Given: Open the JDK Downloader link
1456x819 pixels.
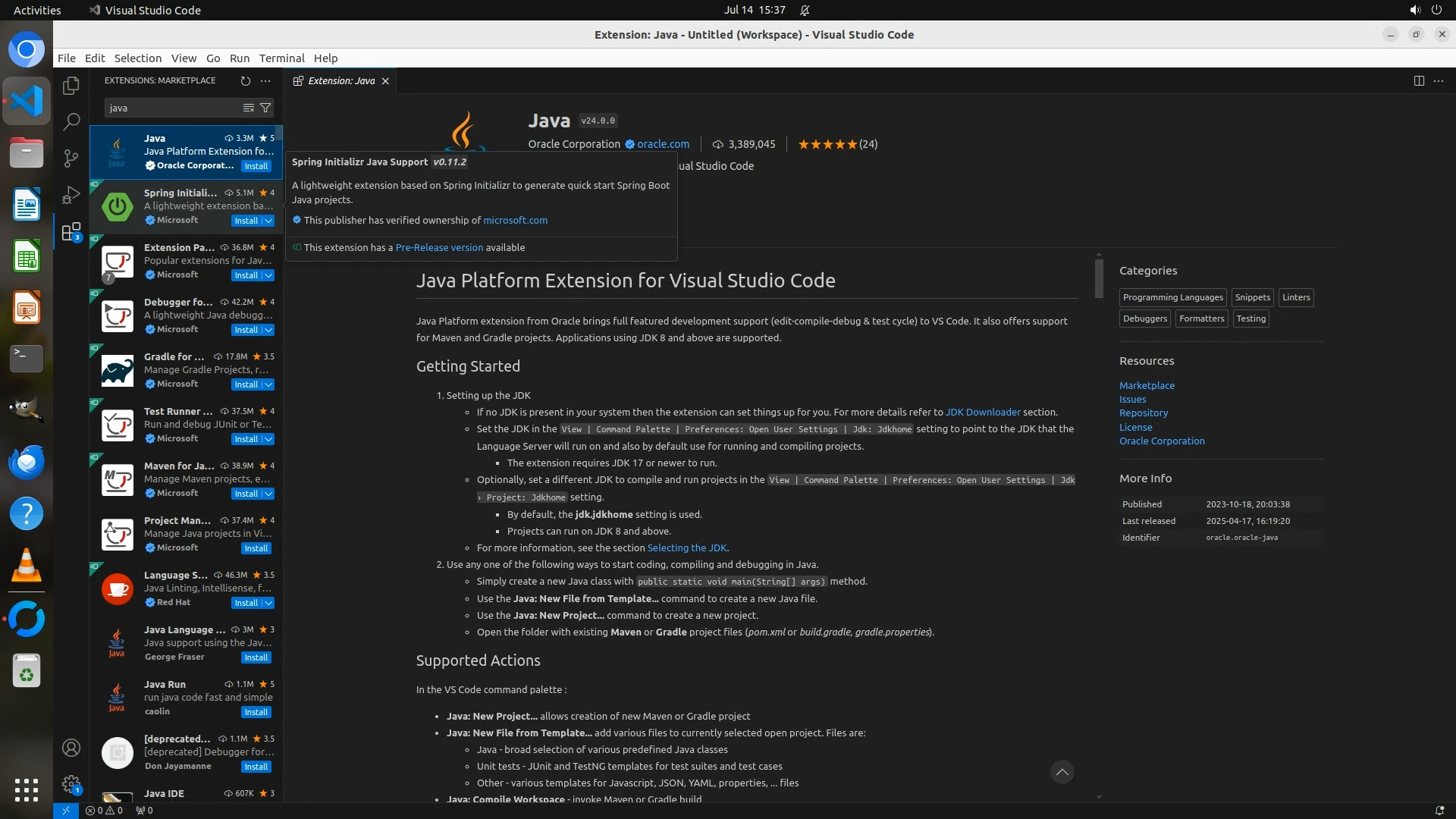Looking at the screenshot, I should [x=982, y=412].
